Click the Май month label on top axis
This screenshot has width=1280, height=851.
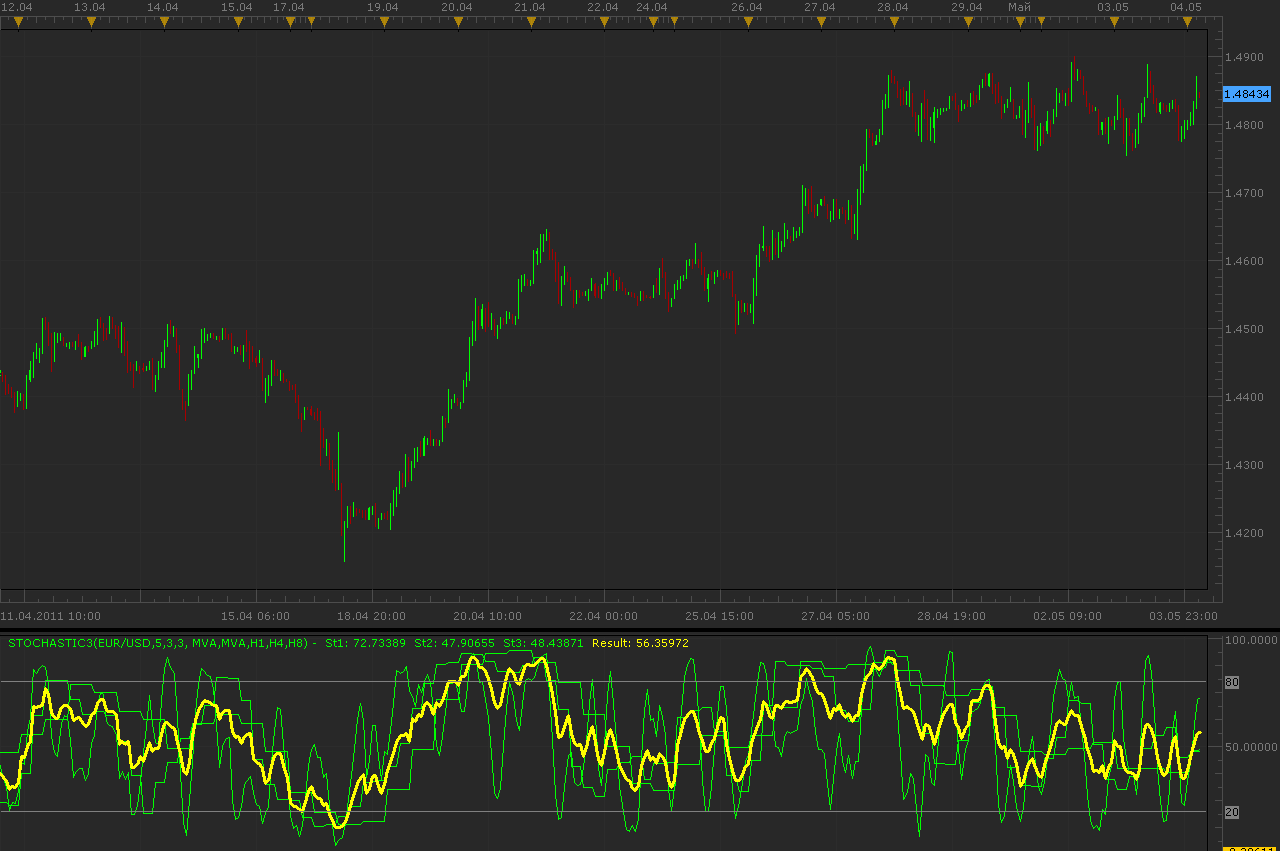point(1019,7)
